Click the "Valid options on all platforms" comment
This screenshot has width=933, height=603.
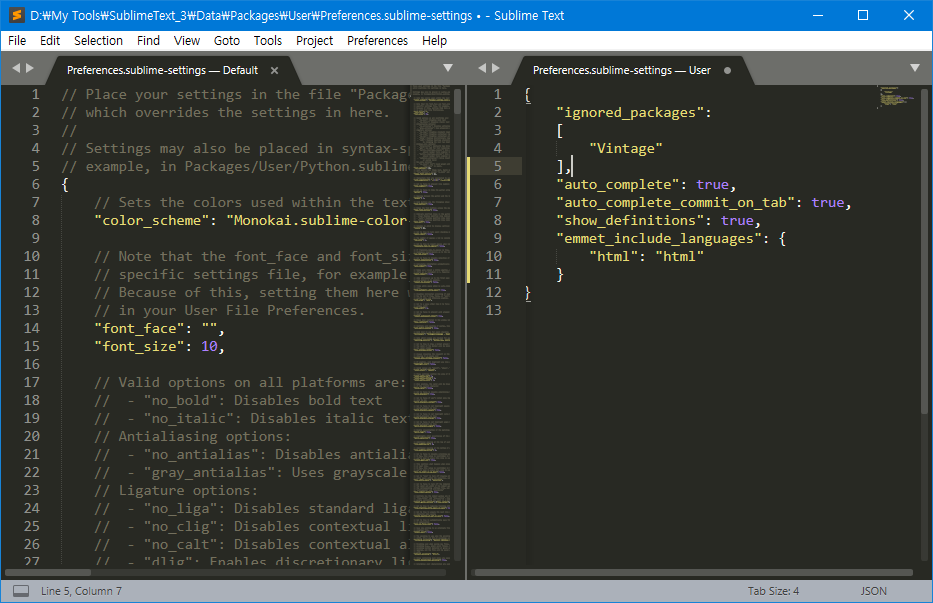pyautogui.click(x=250, y=382)
